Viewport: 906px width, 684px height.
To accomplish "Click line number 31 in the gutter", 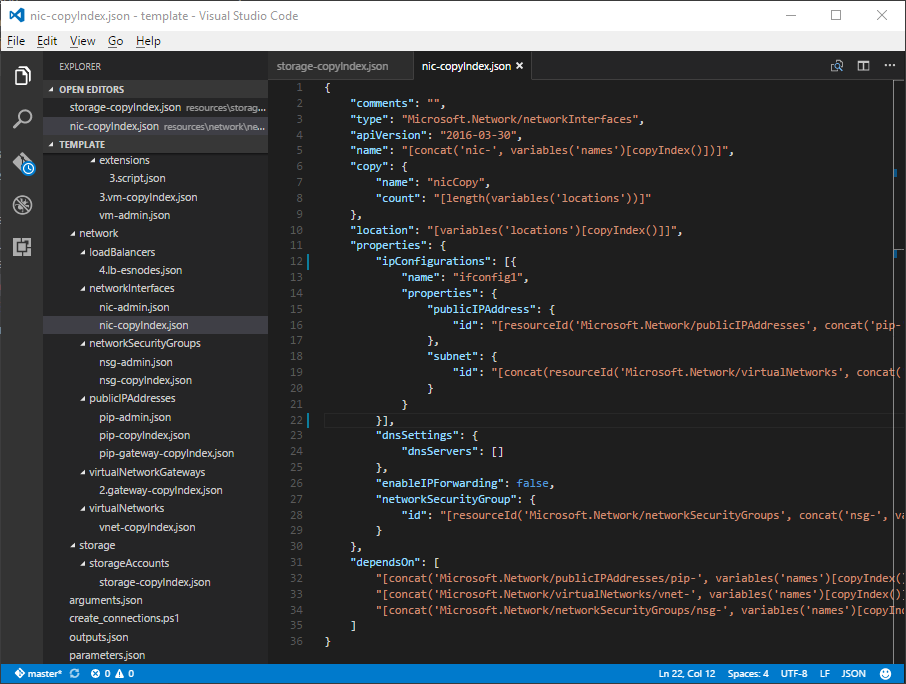I will click(296, 562).
